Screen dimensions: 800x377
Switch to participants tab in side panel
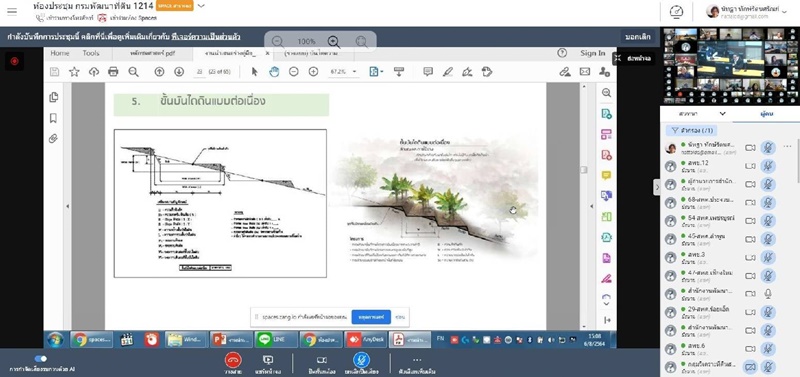click(x=766, y=114)
